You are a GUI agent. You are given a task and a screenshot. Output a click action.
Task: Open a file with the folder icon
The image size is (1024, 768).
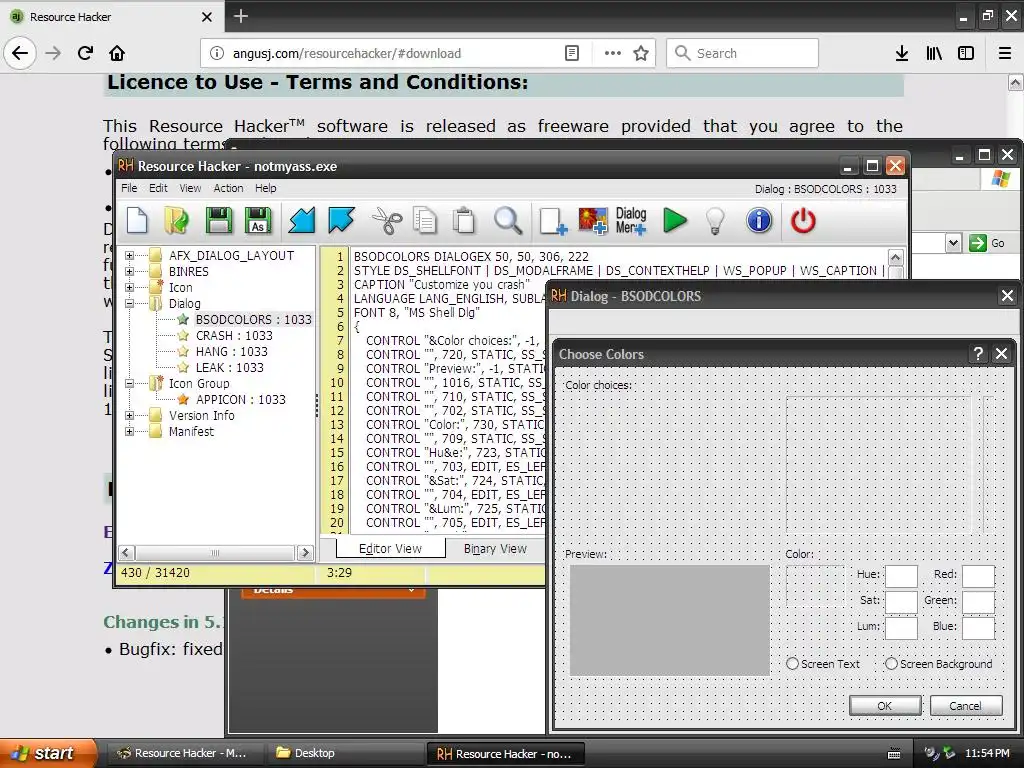[176, 221]
